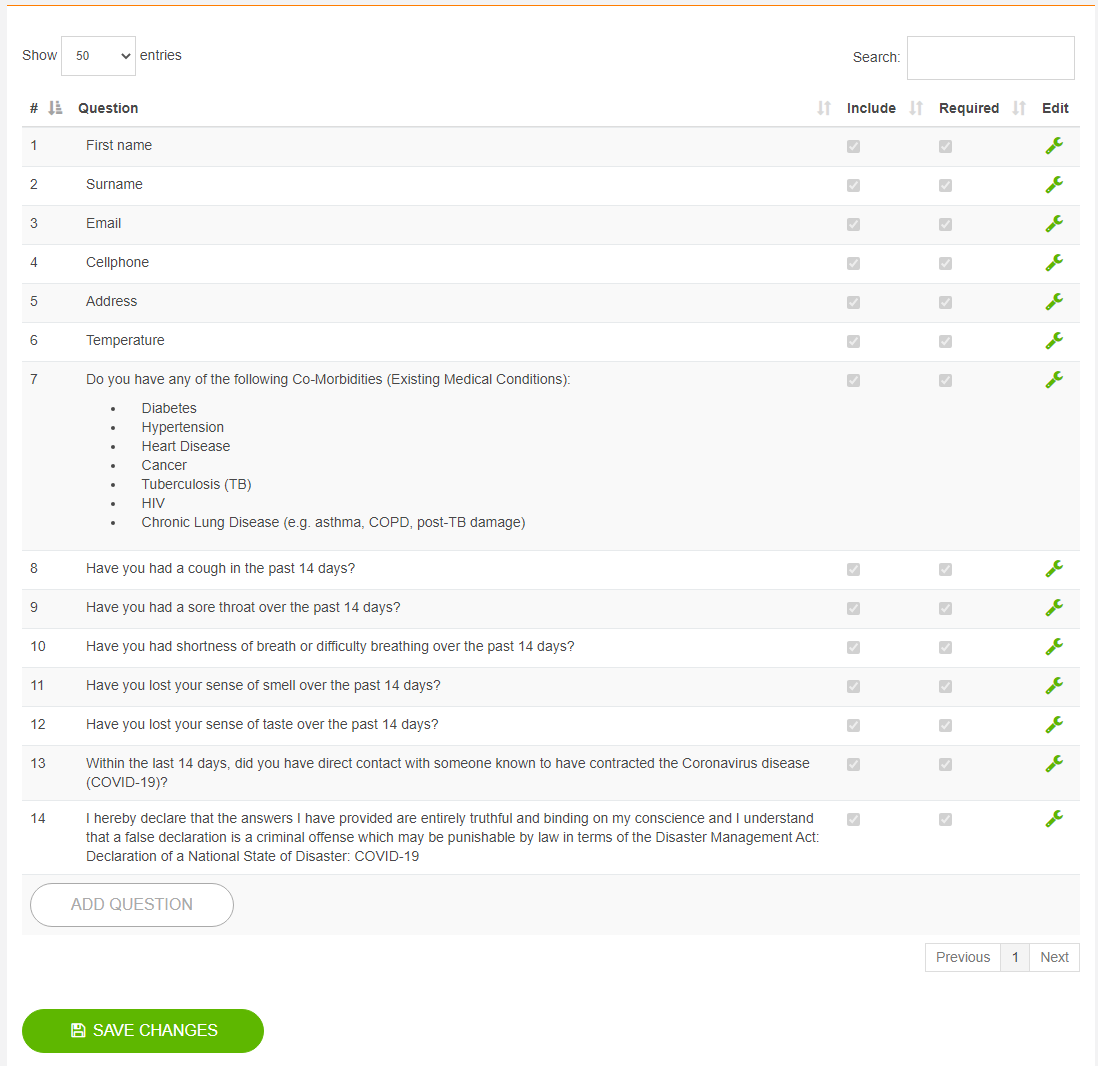Sort by the Required column header
This screenshot has height=1066, width=1098.
click(968, 108)
